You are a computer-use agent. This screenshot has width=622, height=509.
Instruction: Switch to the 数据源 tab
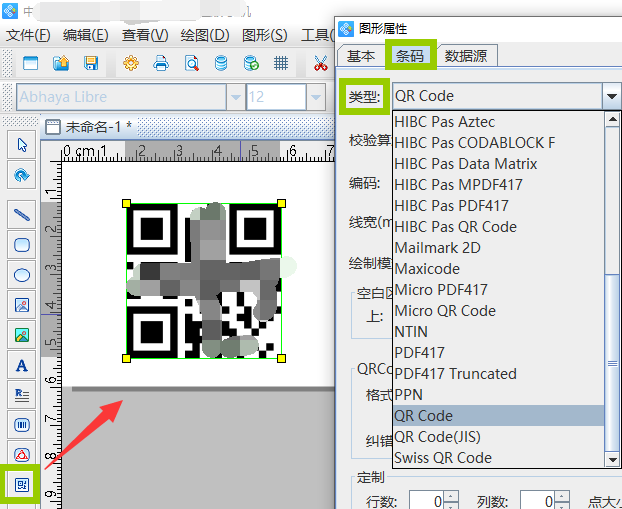click(x=466, y=56)
